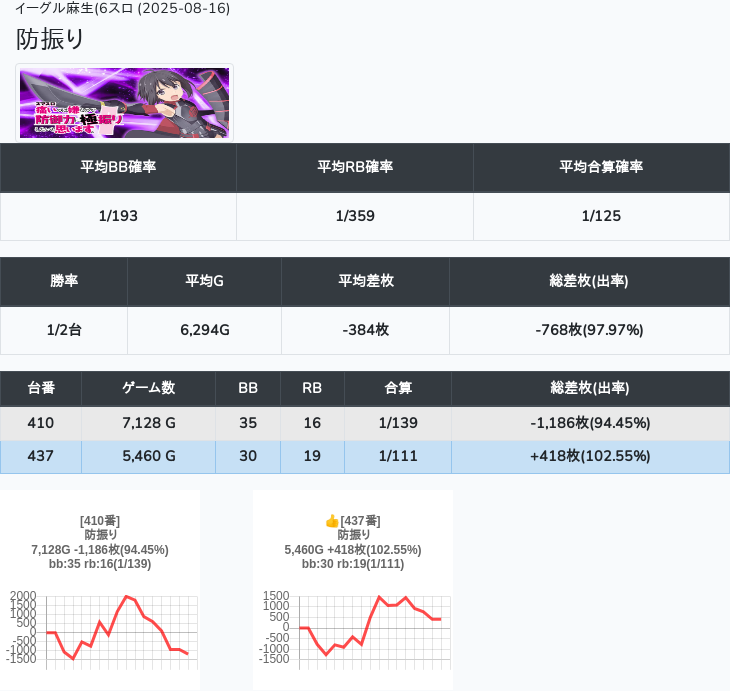Screen dimensions: 730x691
Task: Click the BB column header
Action: coord(248,388)
